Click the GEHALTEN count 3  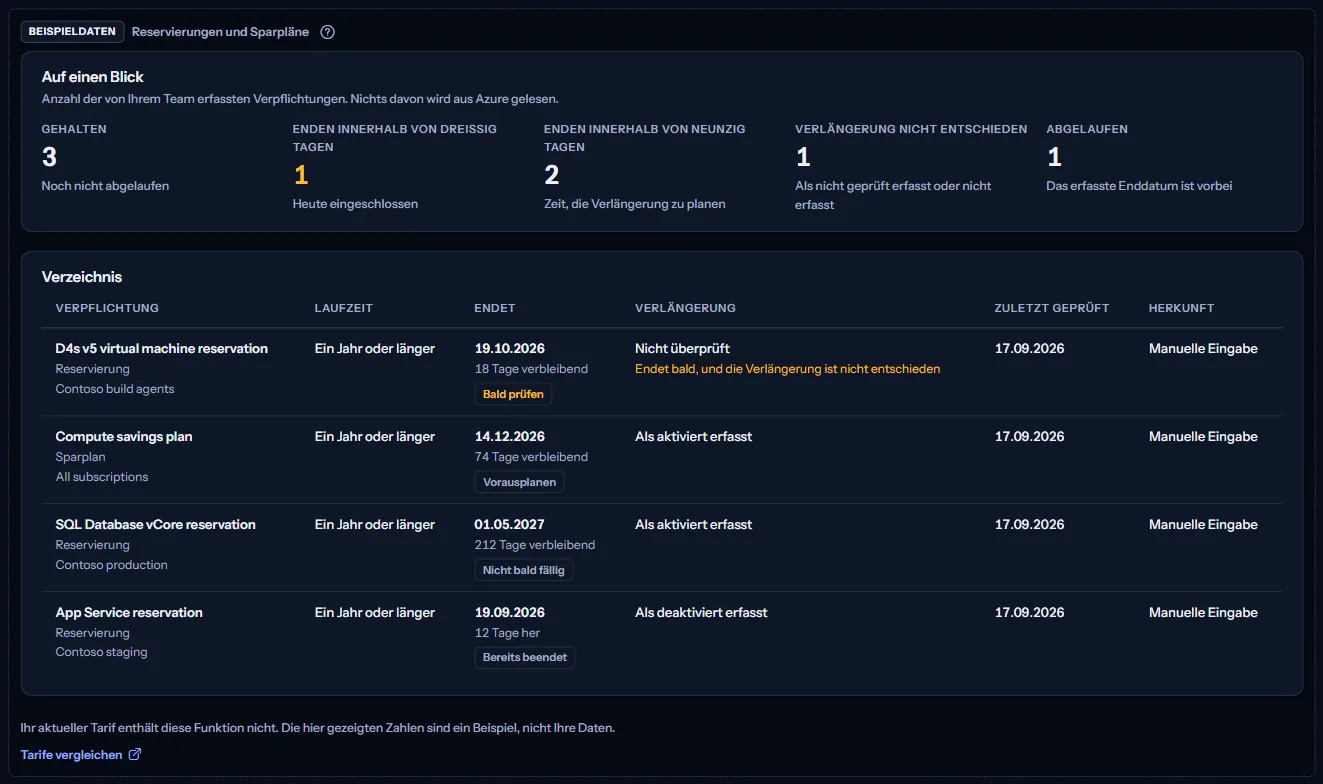(49, 157)
